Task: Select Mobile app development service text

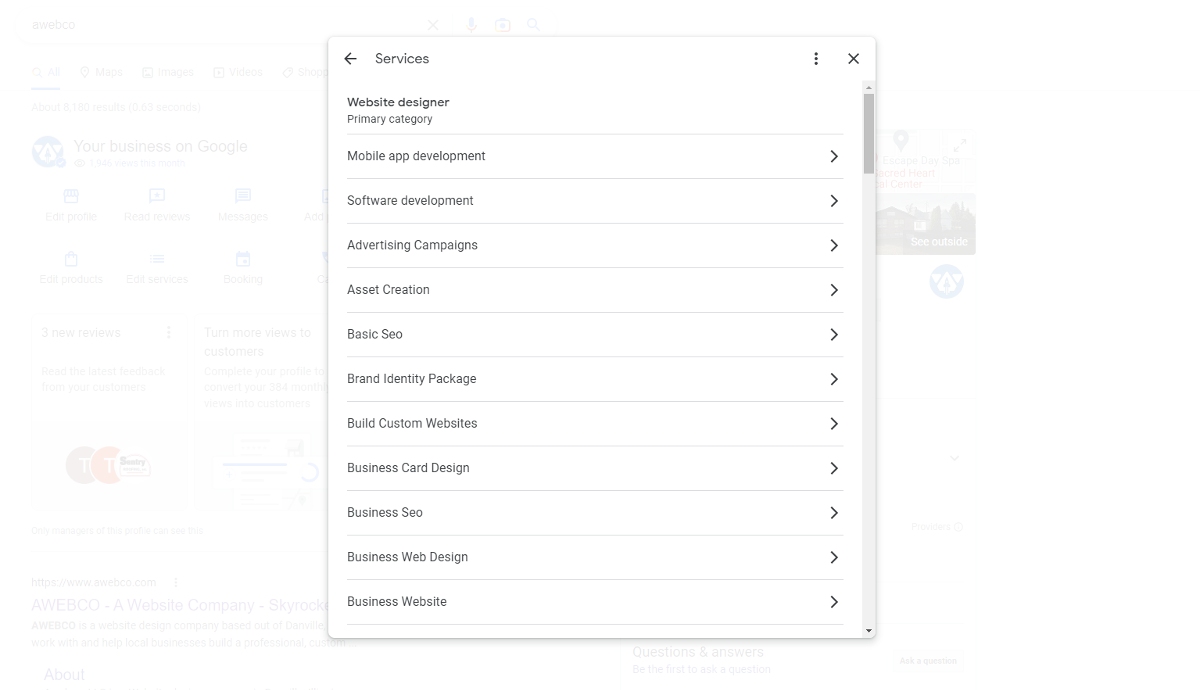Action: coord(416,156)
